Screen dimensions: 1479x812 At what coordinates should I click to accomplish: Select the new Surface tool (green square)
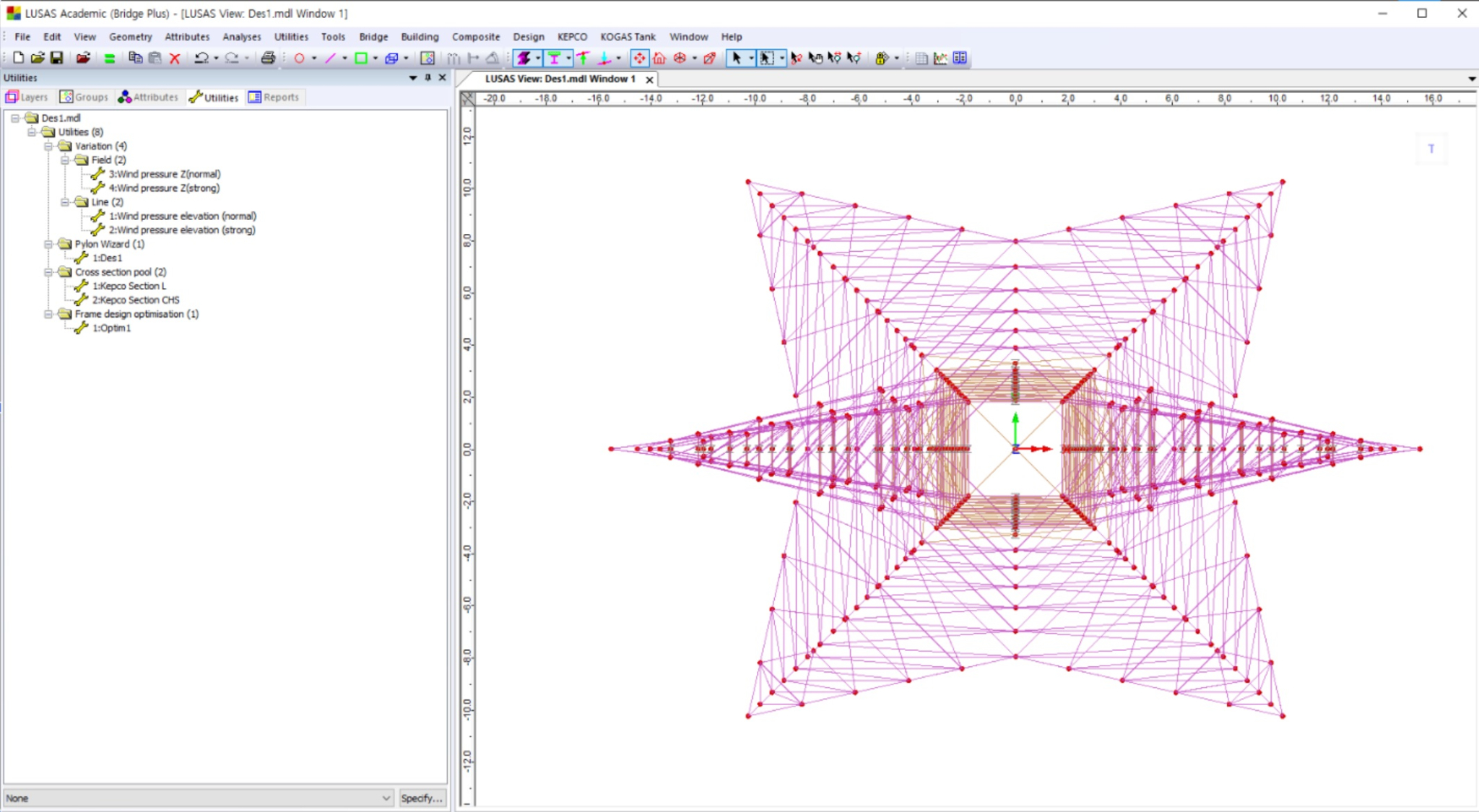361,58
